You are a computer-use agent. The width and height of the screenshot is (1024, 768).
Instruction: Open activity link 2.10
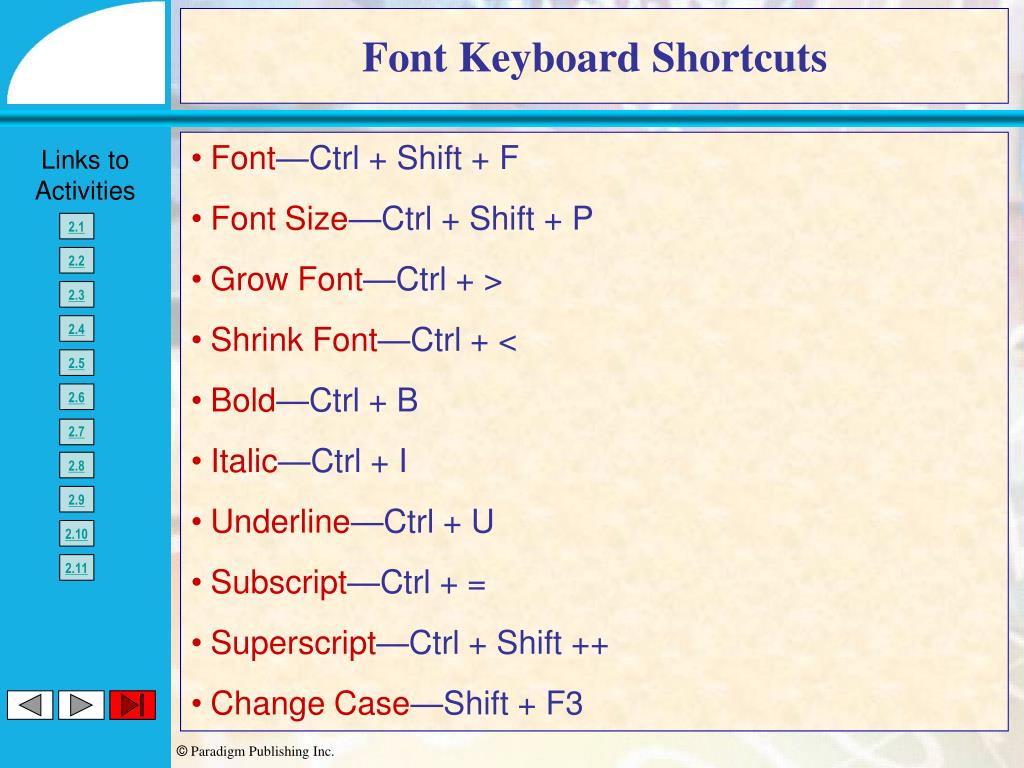pos(76,534)
